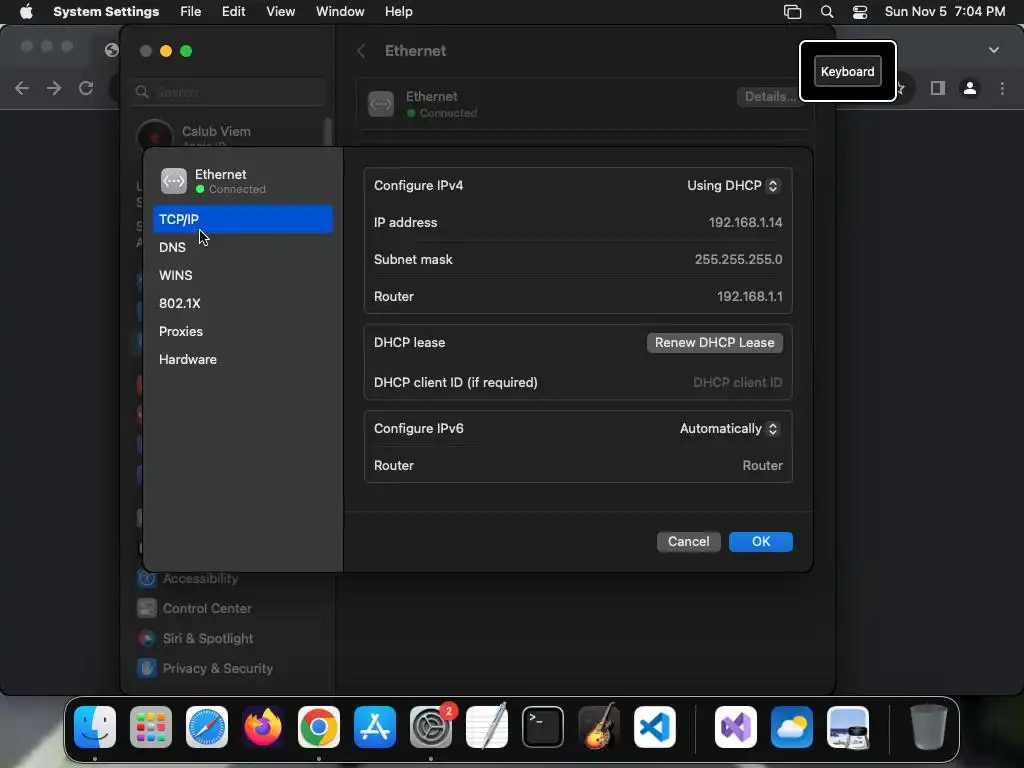Switch to the DNS tab

click(243, 248)
